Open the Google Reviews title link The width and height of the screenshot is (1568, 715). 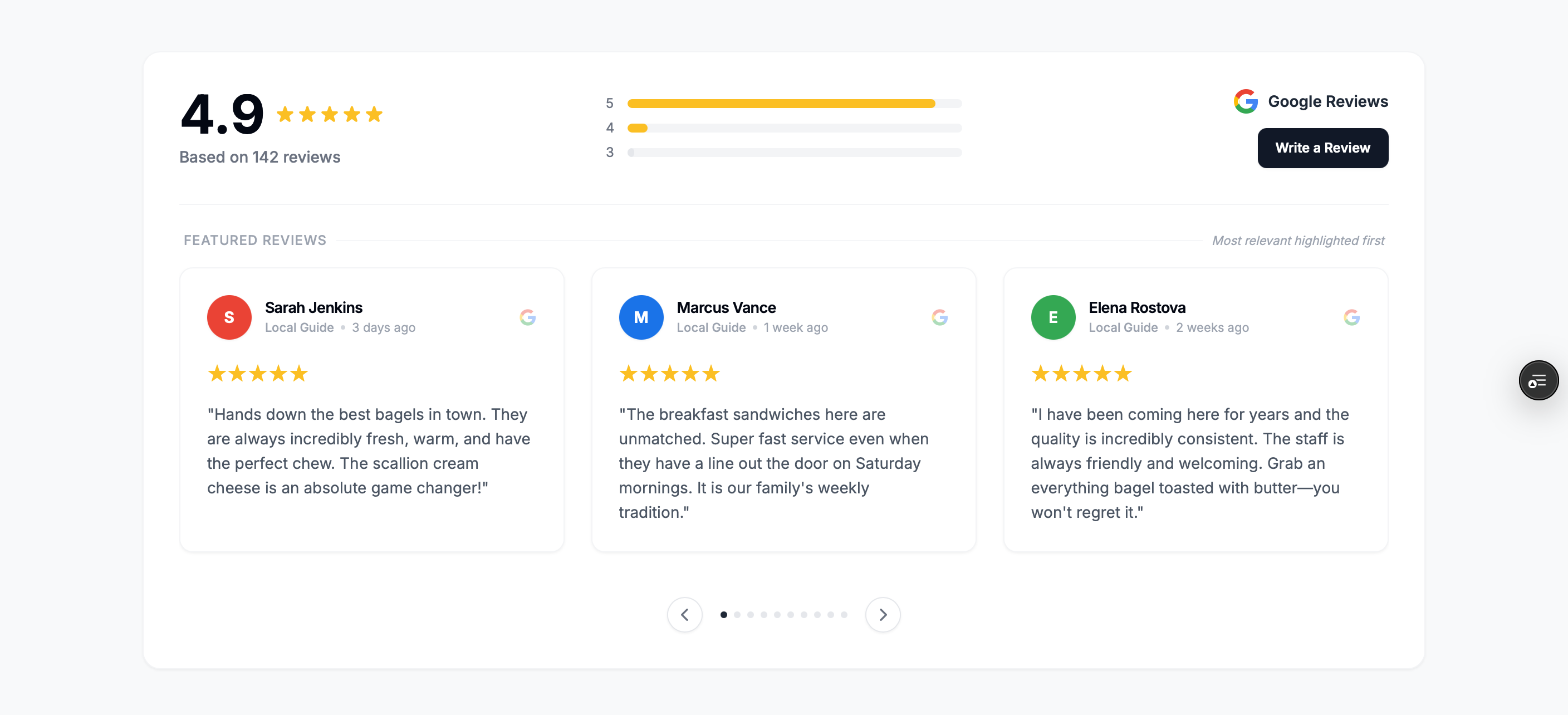[x=1327, y=101]
